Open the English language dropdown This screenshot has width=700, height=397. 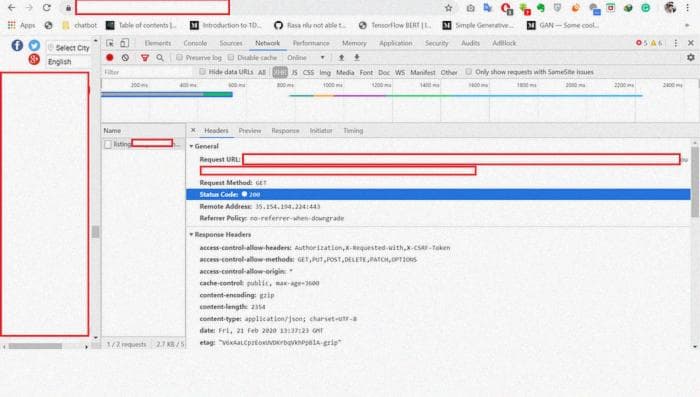[68, 62]
